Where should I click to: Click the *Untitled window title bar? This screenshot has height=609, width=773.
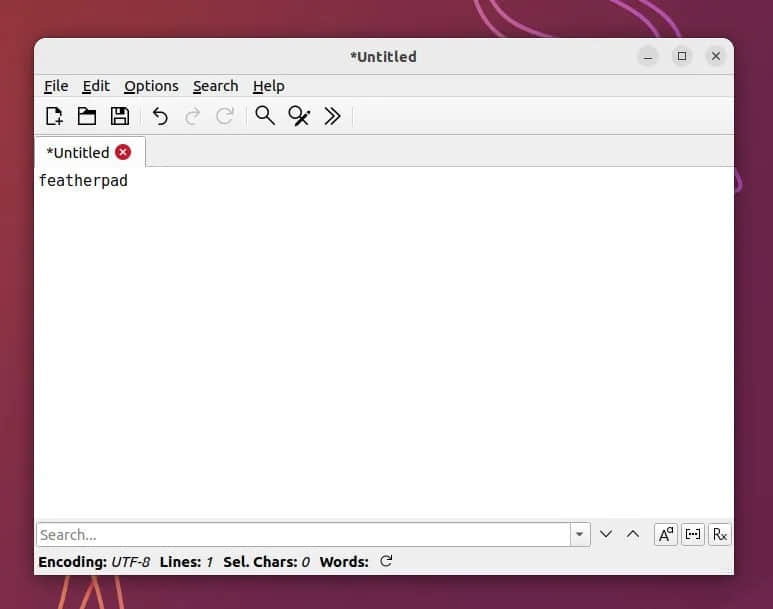[x=383, y=57]
